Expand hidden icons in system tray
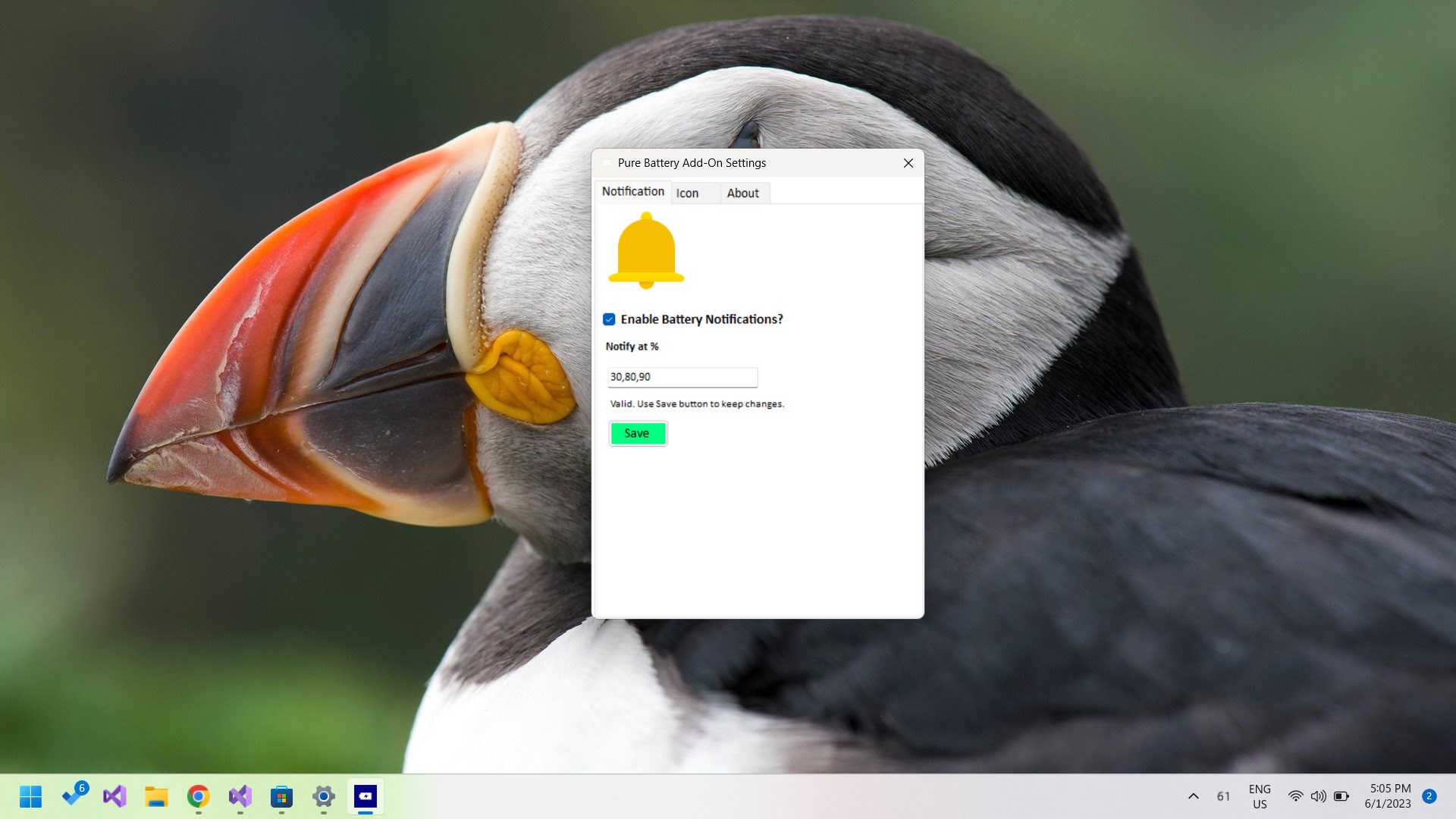This screenshot has width=1456, height=819. pos(1193,796)
